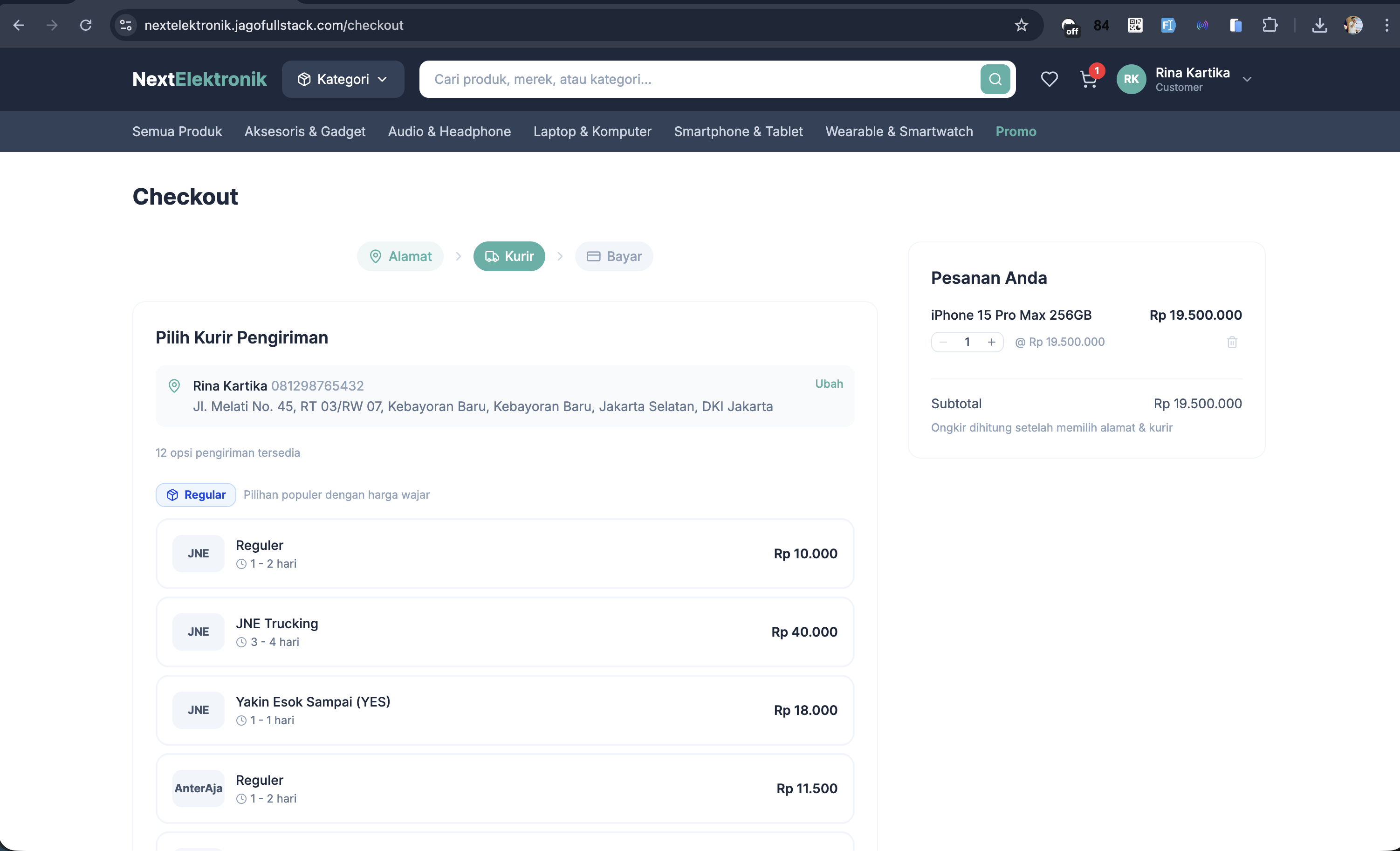Screen dimensions: 1400x851
Task: Open Aksesoris & Gadget category
Action: (x=304, y=131)
